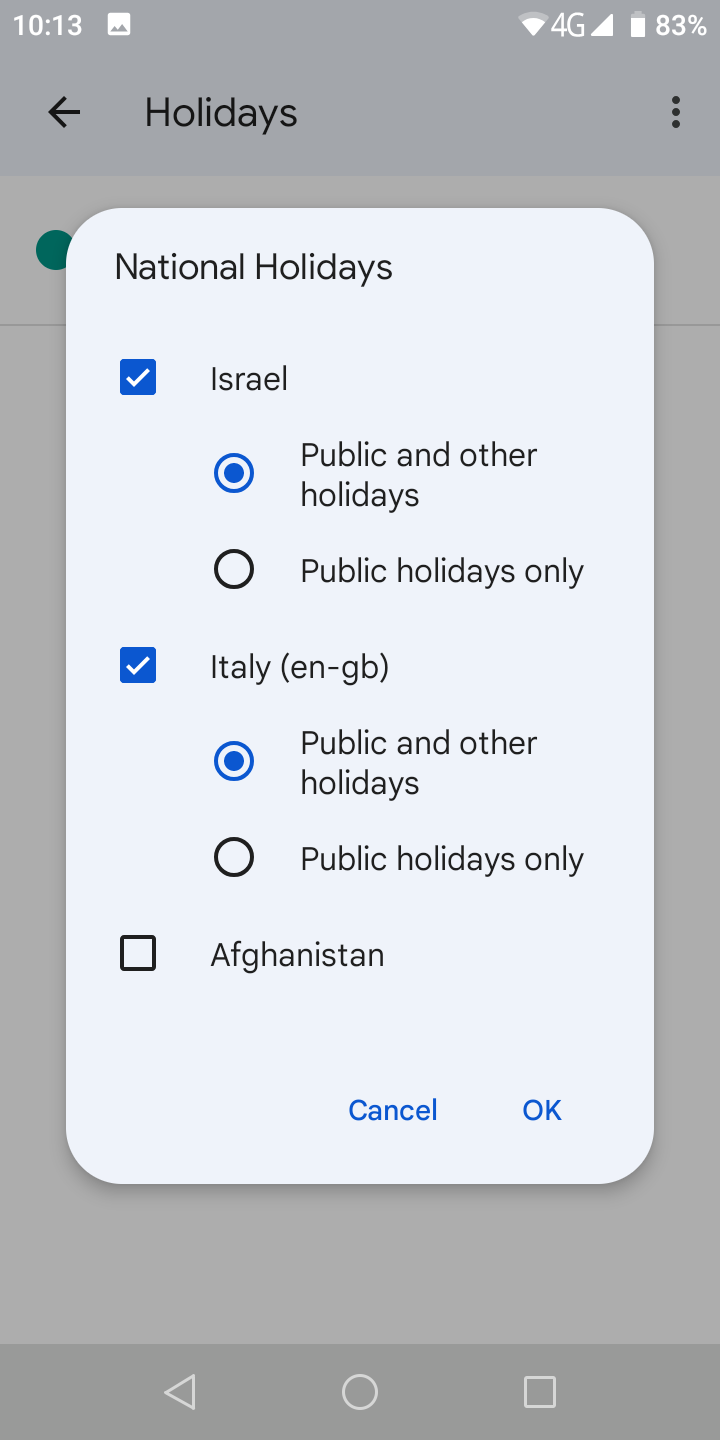Image resolution: width=720 pixels, height=1440 pixels.
Task: Uncheck the Israel holidays checkbox
Action: point(138,377)
